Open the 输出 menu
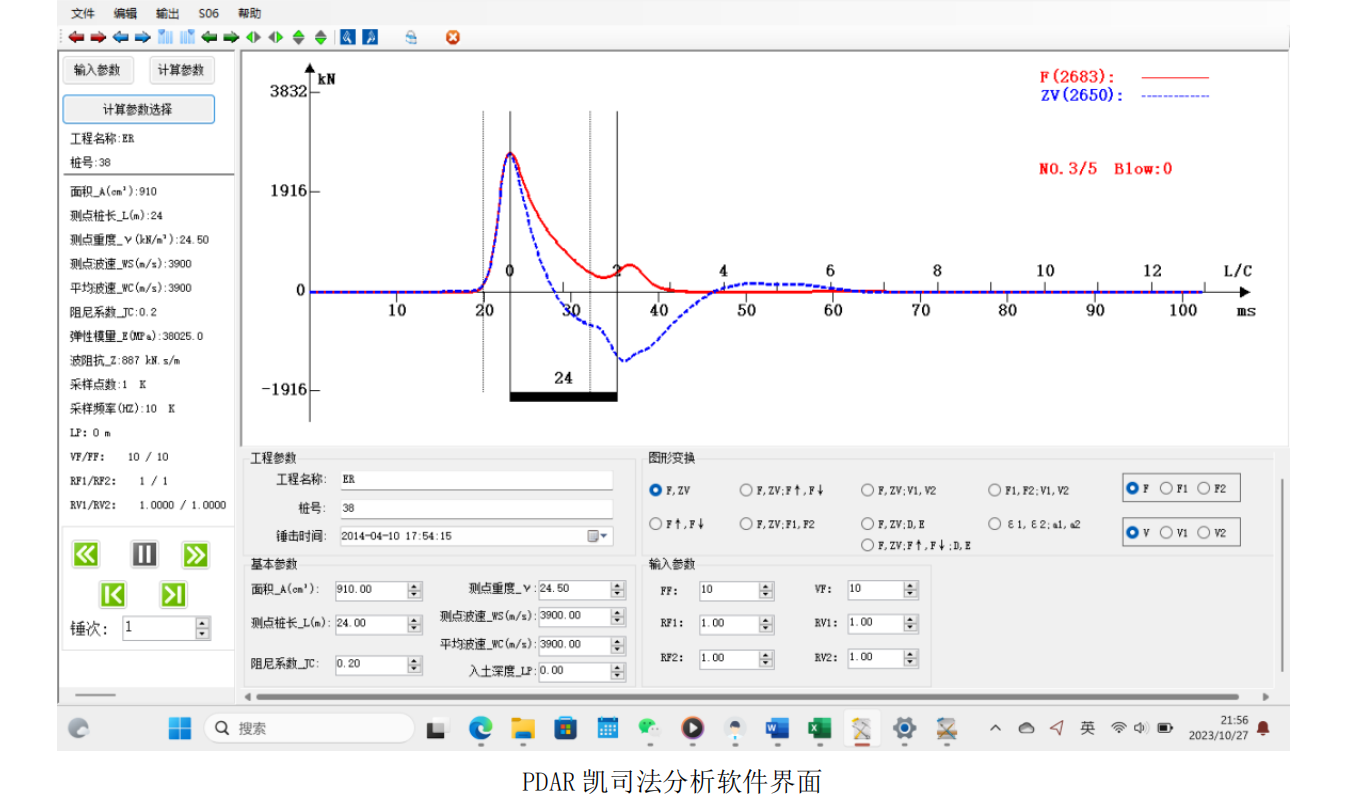Viewport: 1347px width, 804px height. (x=168, y=13)
